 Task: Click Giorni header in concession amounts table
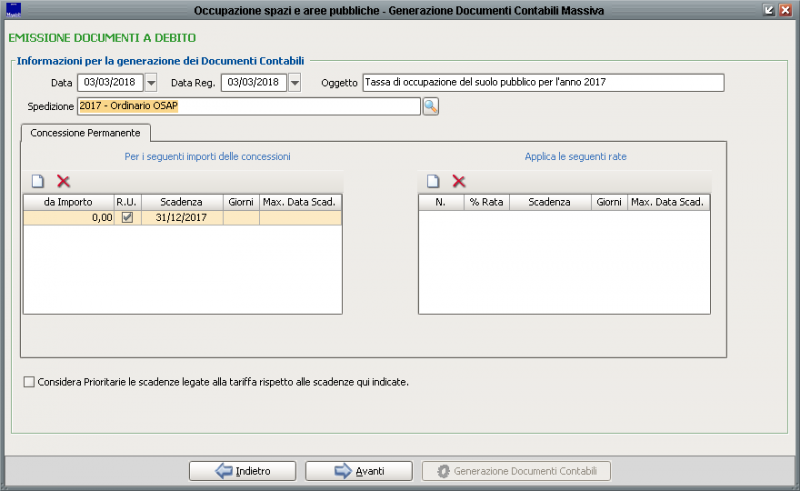(241, 202)
